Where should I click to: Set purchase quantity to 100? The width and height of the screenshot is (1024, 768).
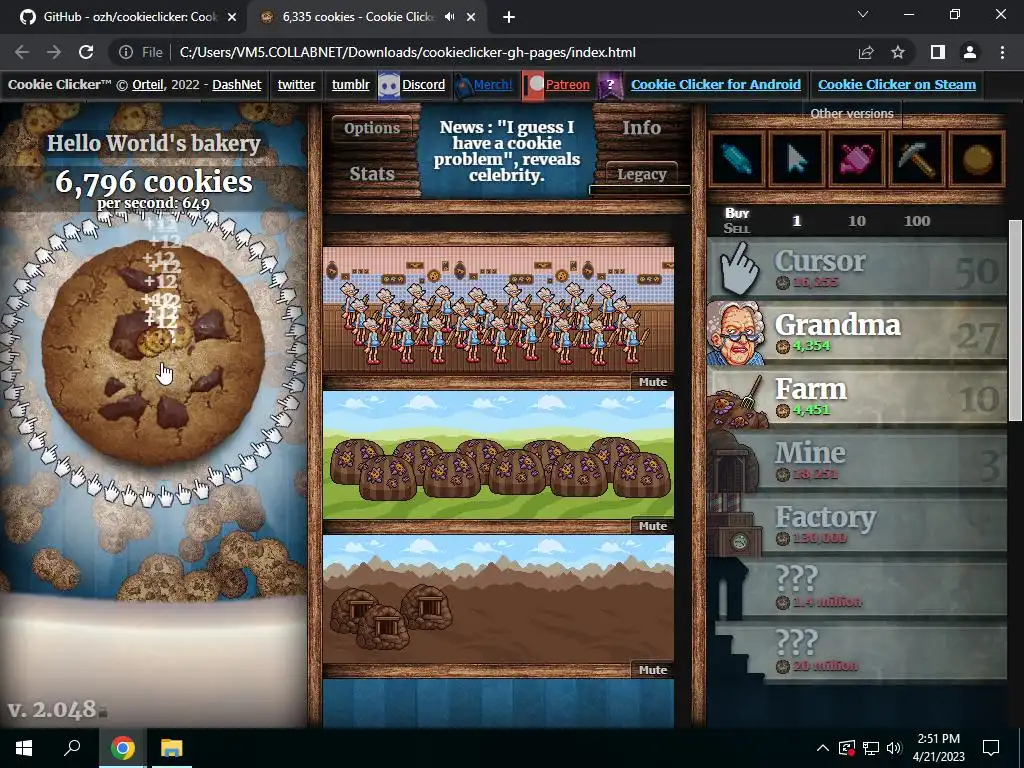coord(917,221)
